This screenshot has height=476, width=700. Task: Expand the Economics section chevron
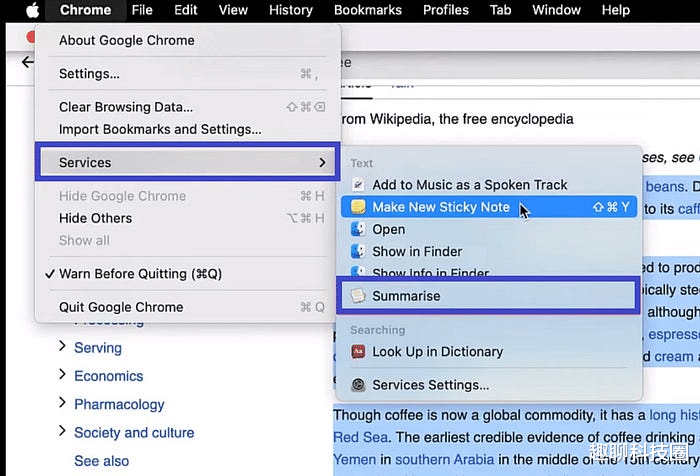(x=62, y=375)
